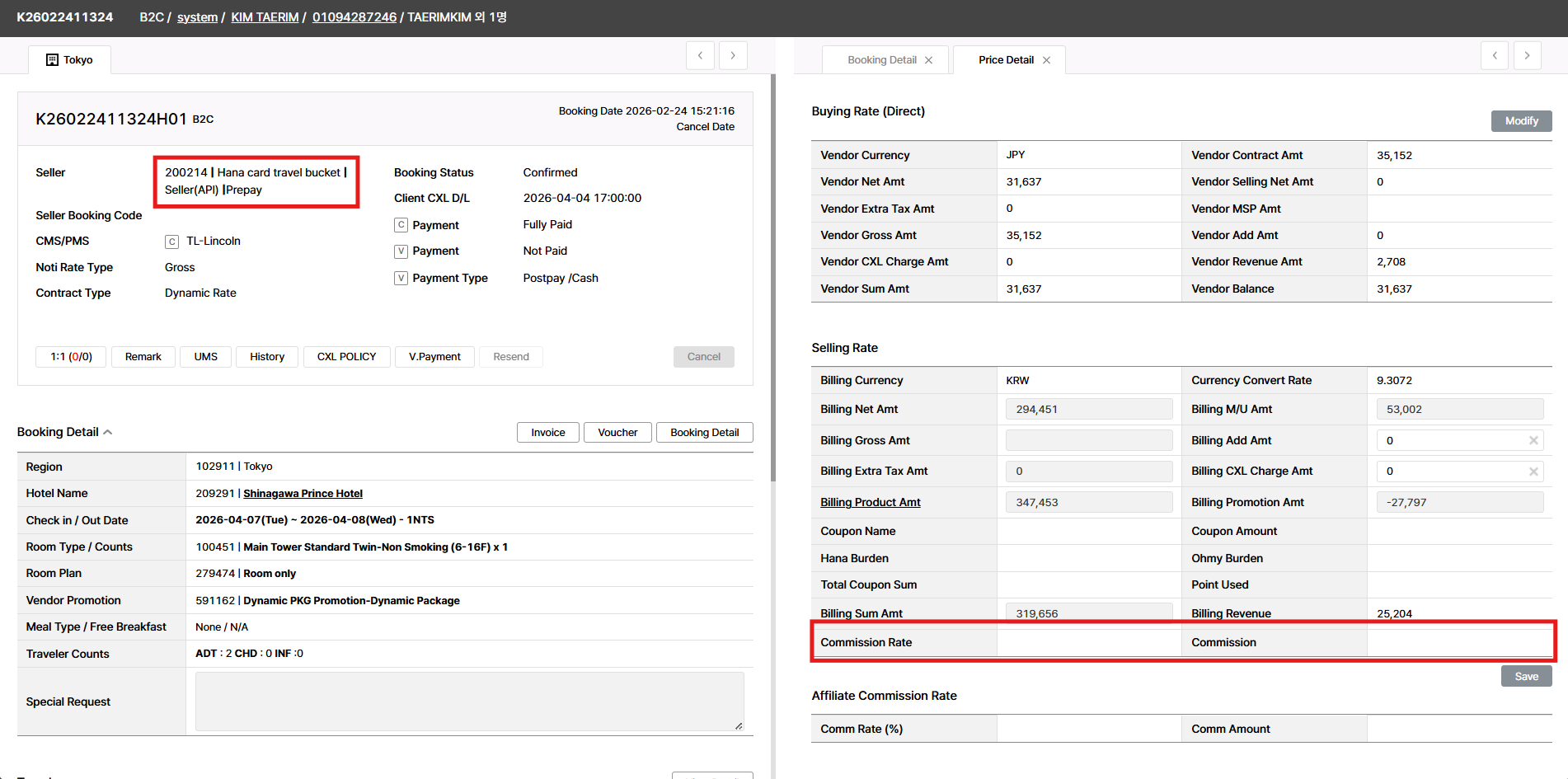
Task: Collapse the Booking Detail section
Action: (x=108, y=432)
